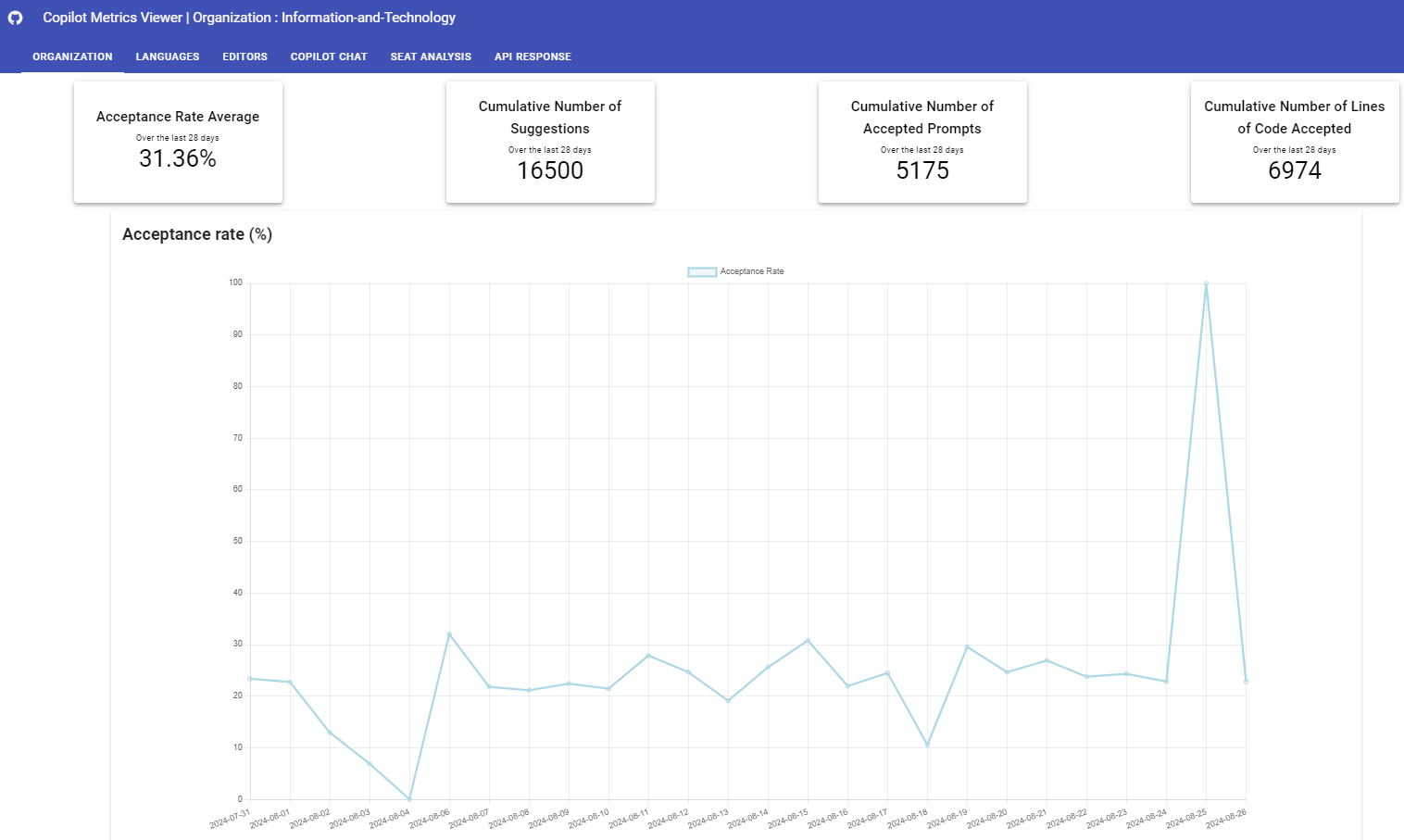Click the chart data point for 2024-08-13
The width and height of the screenshot is (1404, 840).
(728, 700)
